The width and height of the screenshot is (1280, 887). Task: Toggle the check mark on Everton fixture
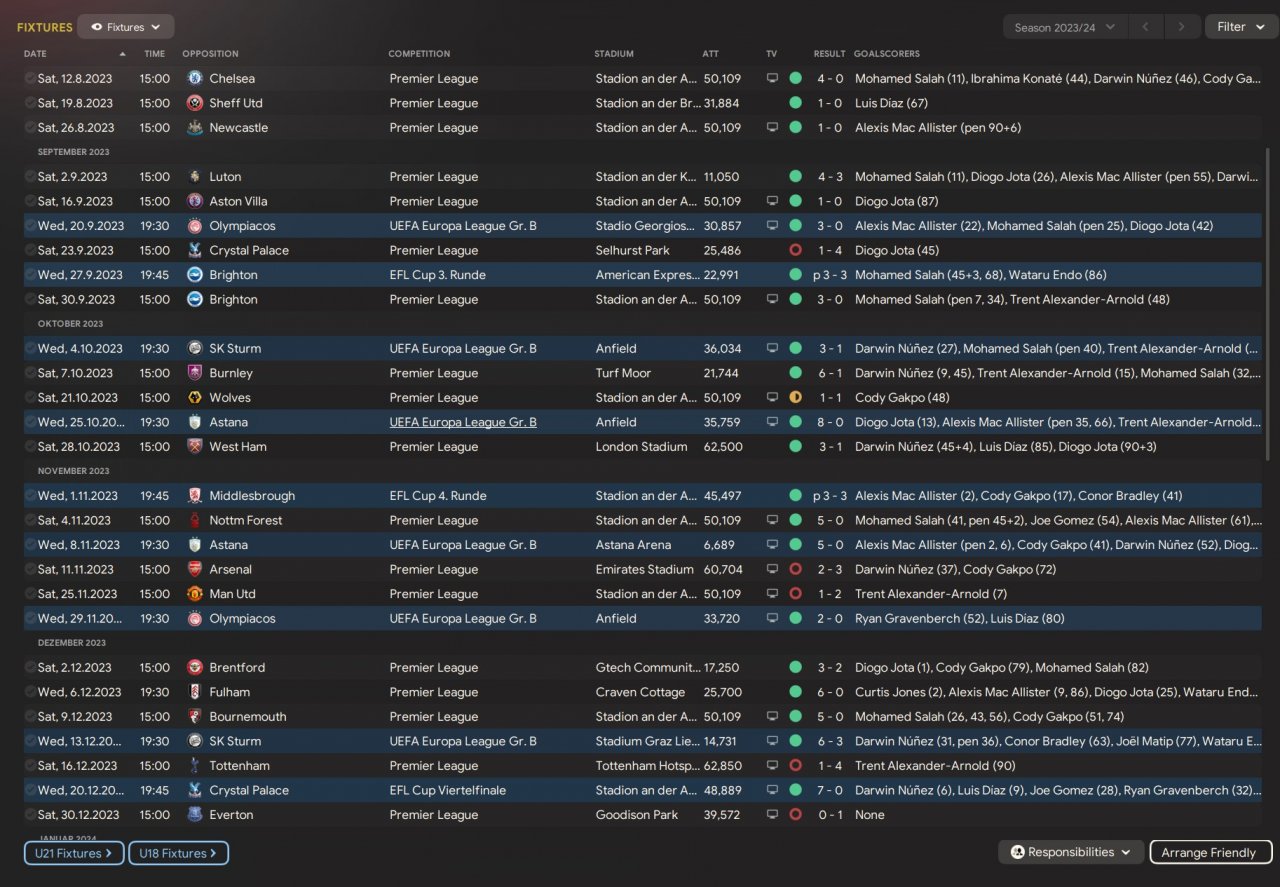[30, 815]
